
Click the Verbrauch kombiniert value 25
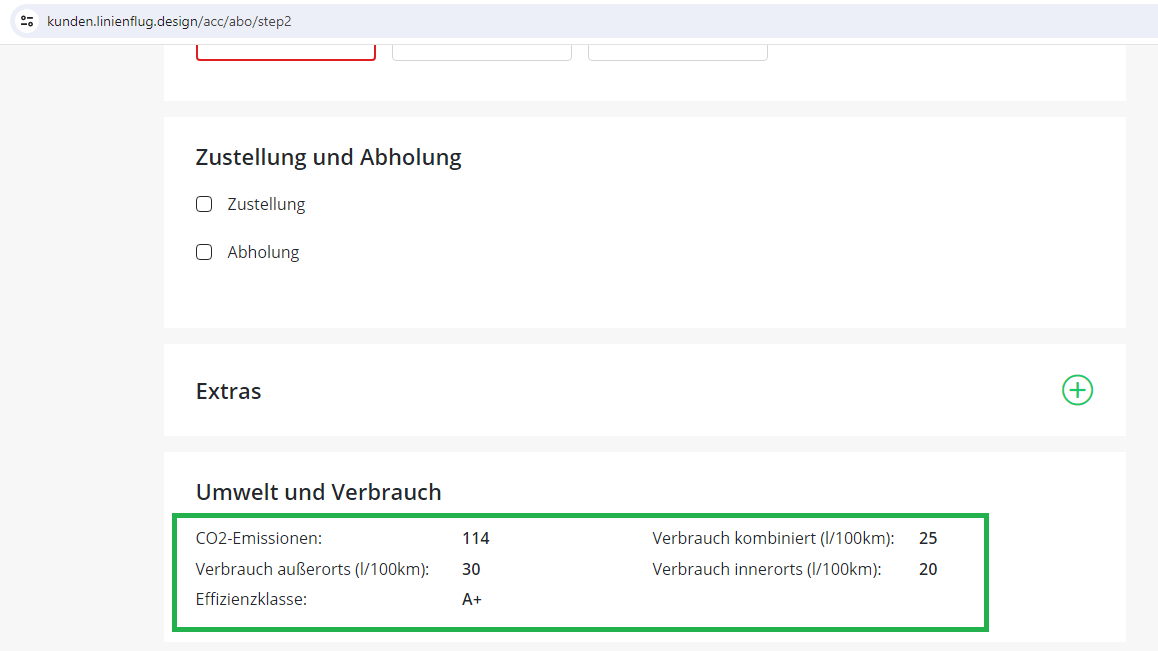(x=927, y=538)
